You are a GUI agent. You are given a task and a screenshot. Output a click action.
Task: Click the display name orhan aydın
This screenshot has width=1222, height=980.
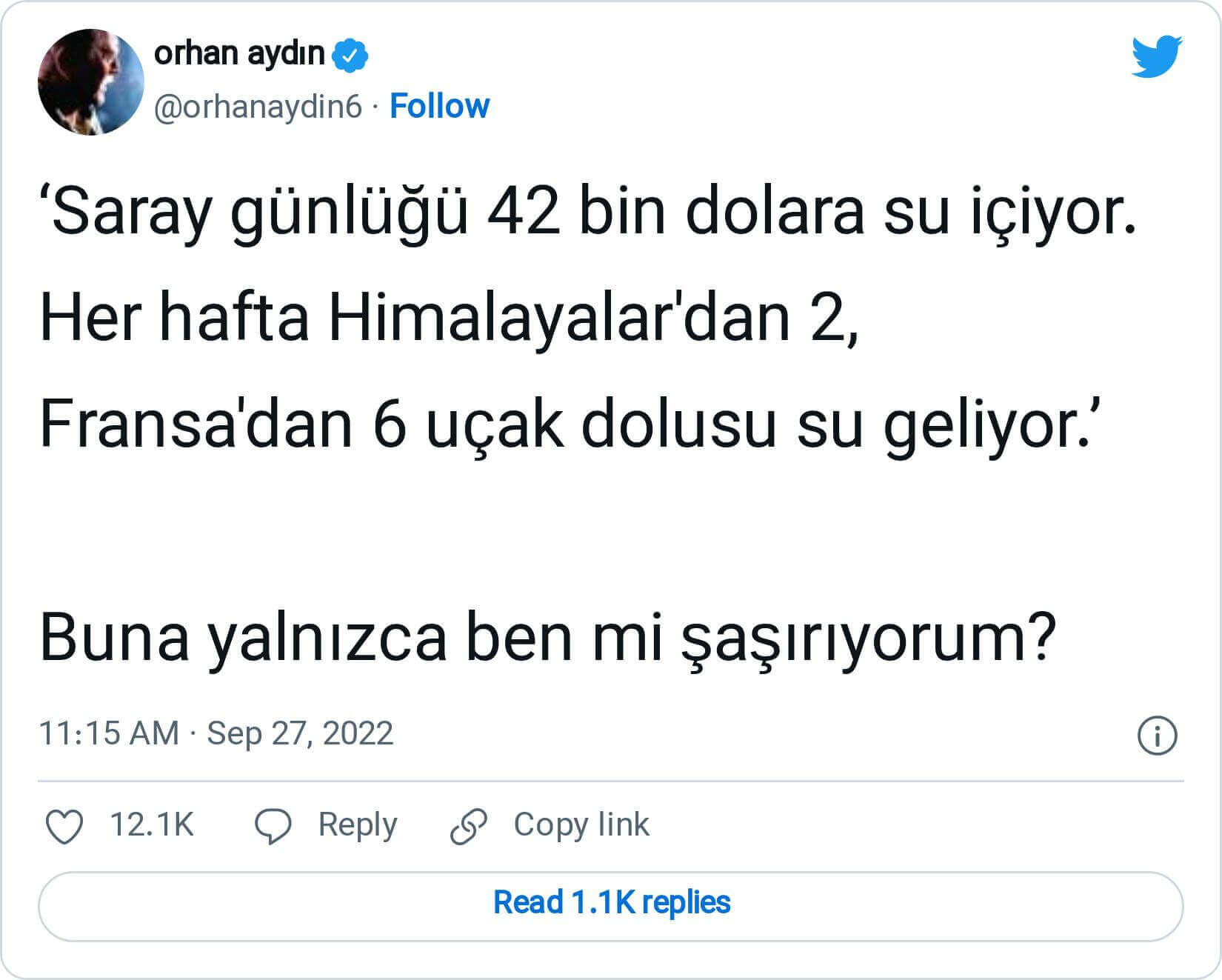[x=239, y=54]
